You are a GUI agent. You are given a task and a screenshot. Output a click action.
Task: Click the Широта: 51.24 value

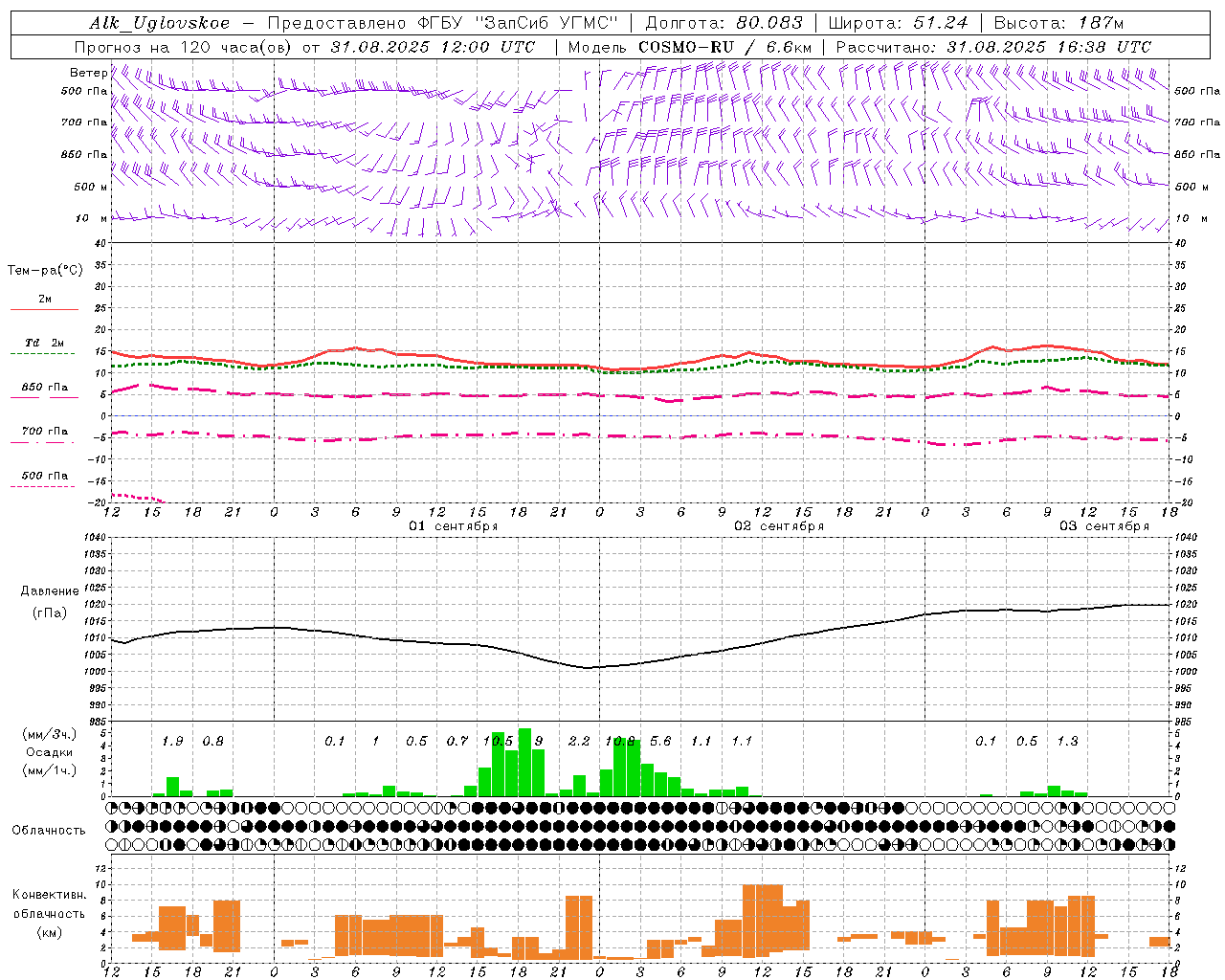898,23
